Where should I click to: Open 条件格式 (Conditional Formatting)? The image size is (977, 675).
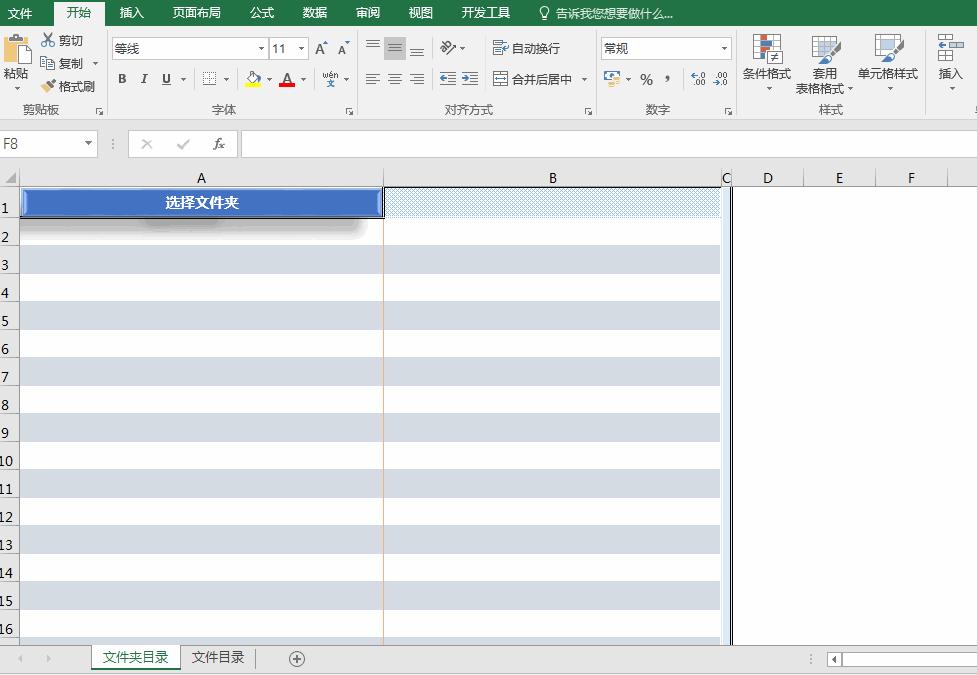tap(767, 62)
